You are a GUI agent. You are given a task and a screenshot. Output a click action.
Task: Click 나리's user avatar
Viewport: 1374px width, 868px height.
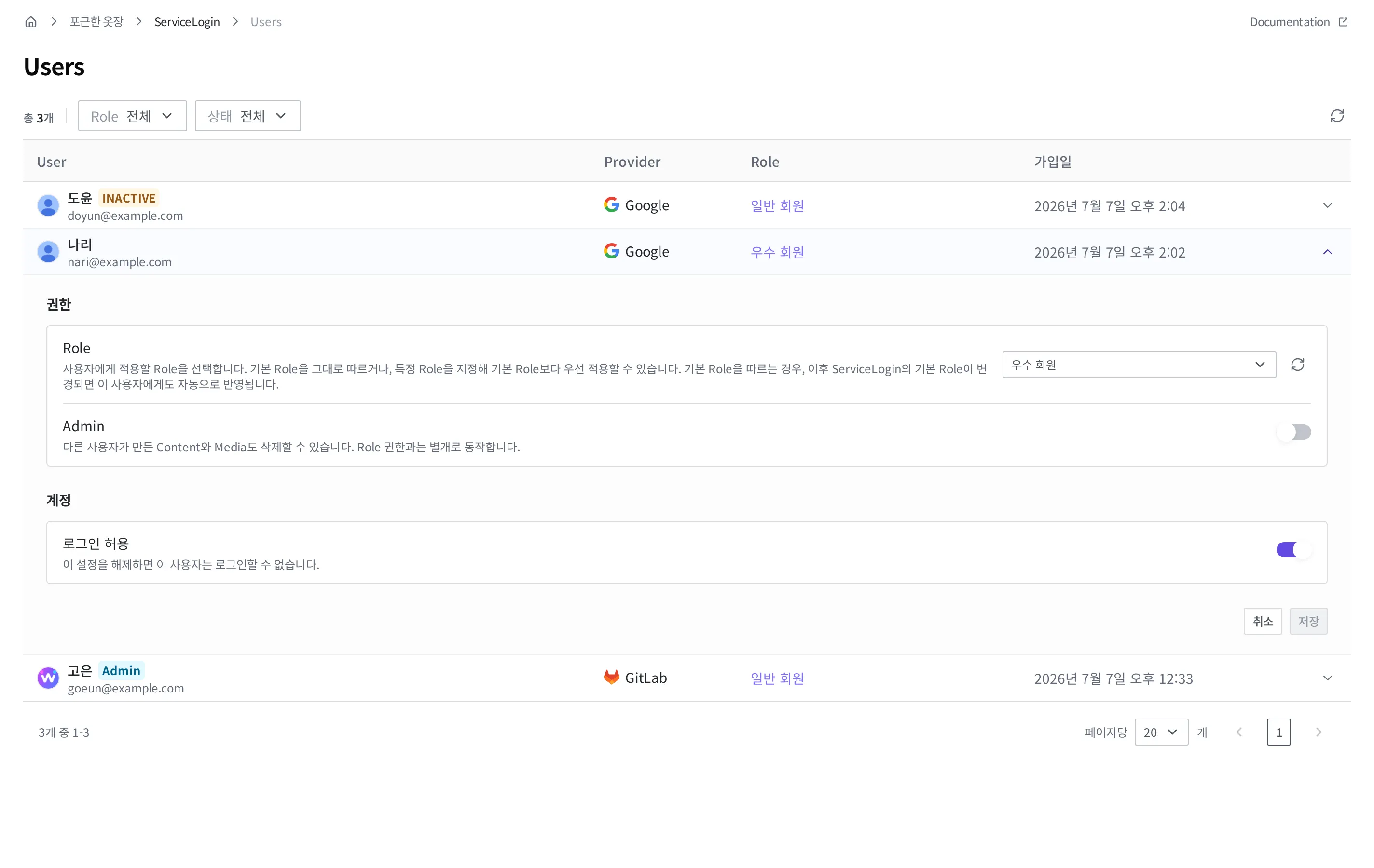pyautogui.click(x=49, y=252)
